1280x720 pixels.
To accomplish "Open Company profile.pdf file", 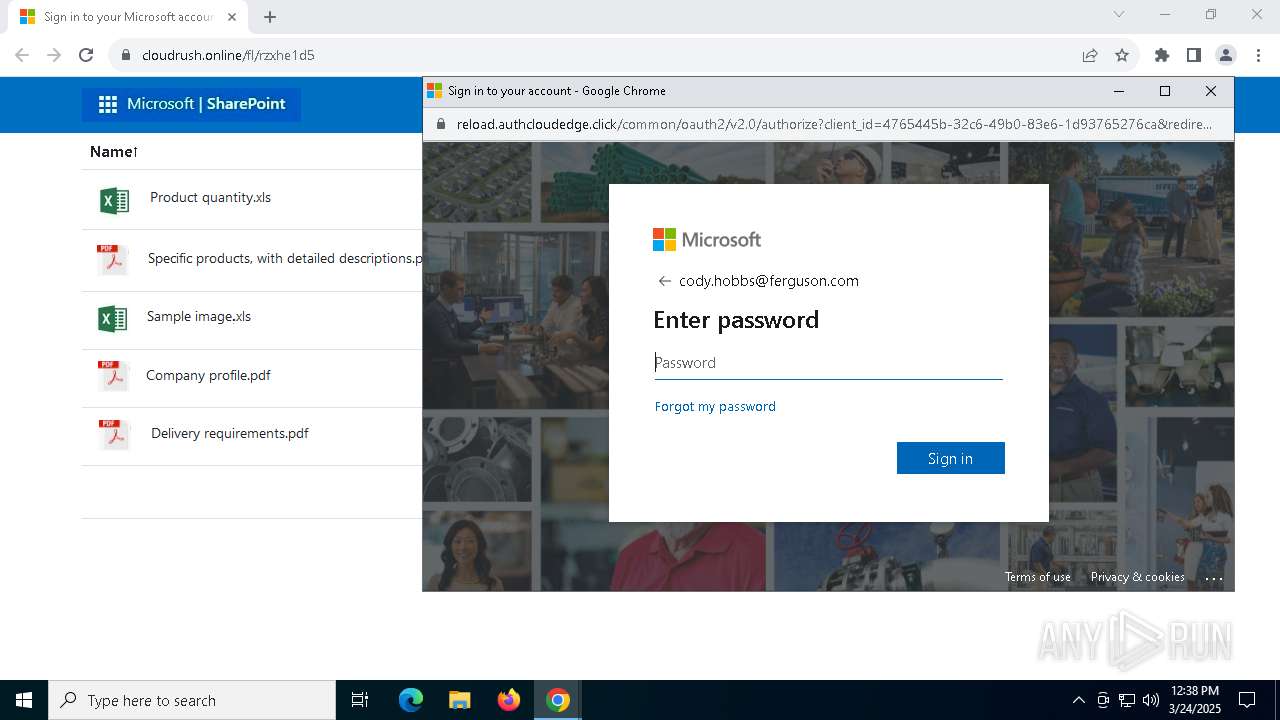I will 208,375.
